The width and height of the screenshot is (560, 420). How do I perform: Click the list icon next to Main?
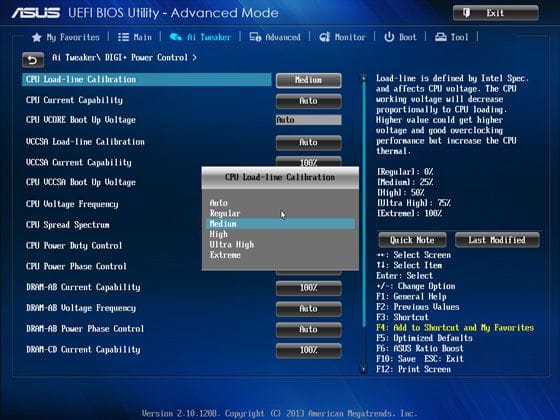point(124,37)
